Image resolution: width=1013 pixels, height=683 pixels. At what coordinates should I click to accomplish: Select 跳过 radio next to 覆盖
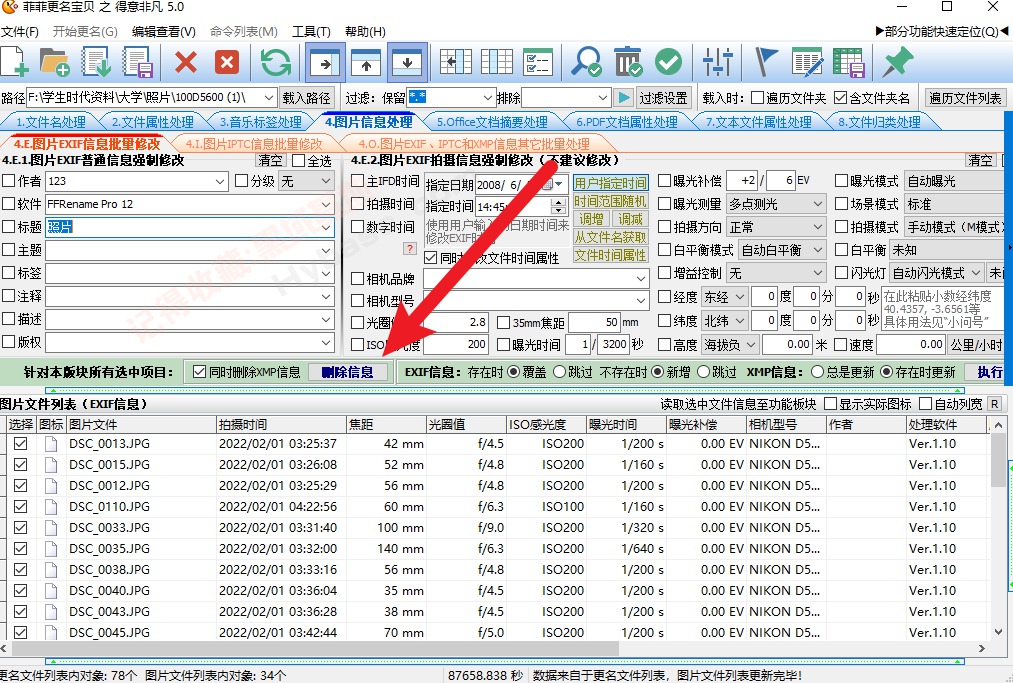559,372
